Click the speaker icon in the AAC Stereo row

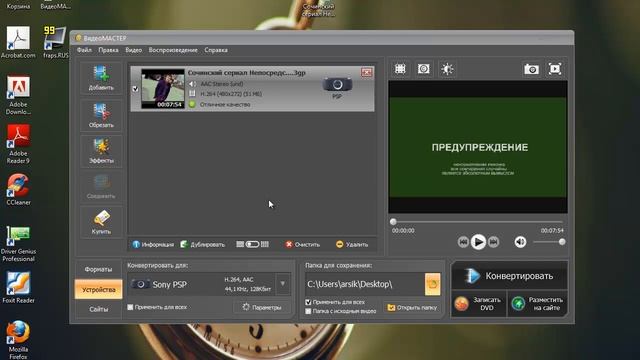pyautogui.click(x=192, y=84)
